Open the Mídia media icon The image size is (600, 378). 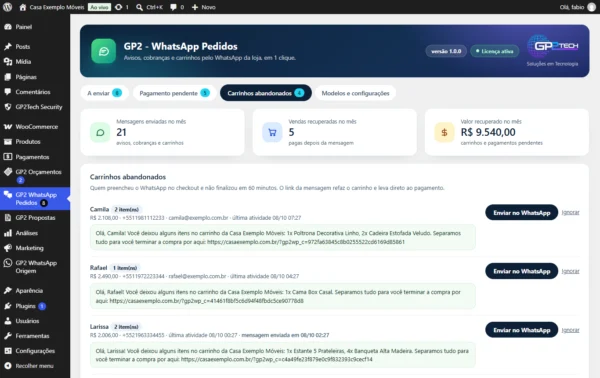[x=8, y=62]
